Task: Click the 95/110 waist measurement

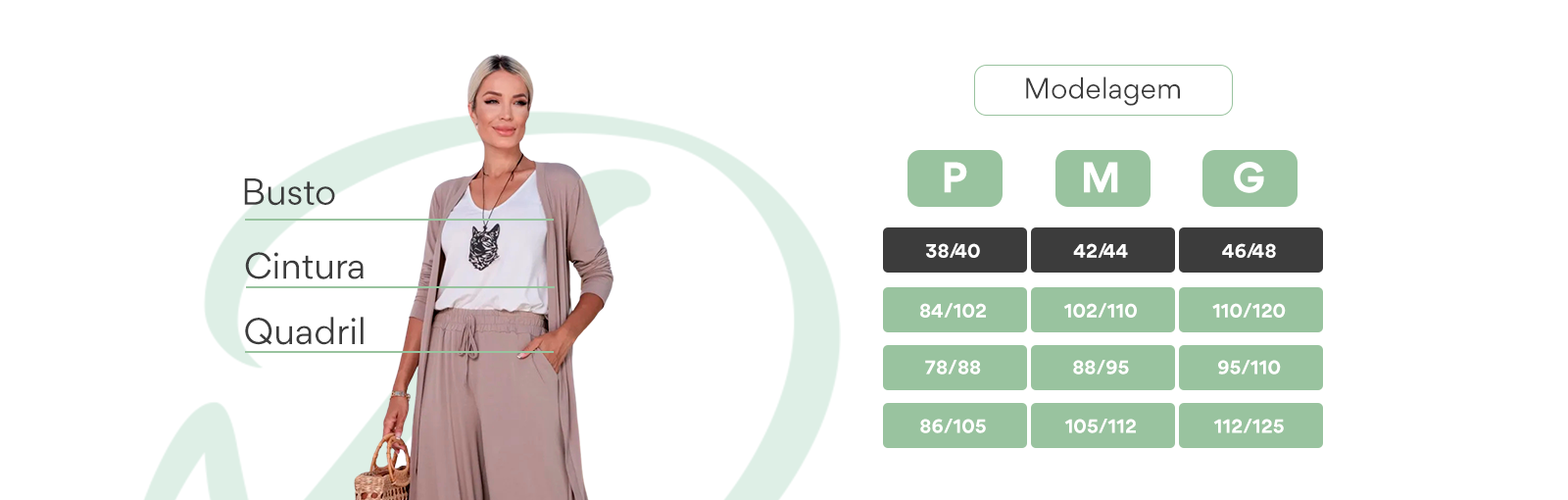Action: [1250, 368]
